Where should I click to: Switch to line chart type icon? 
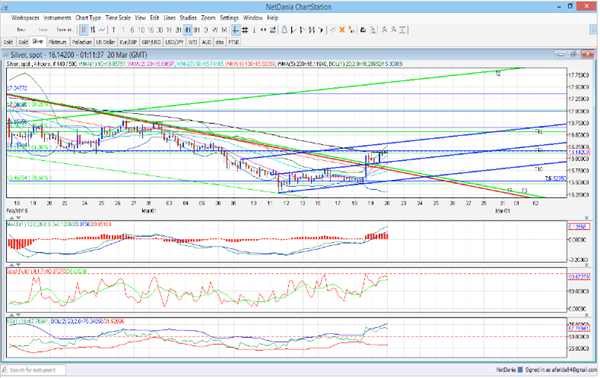tap(102, 30)
